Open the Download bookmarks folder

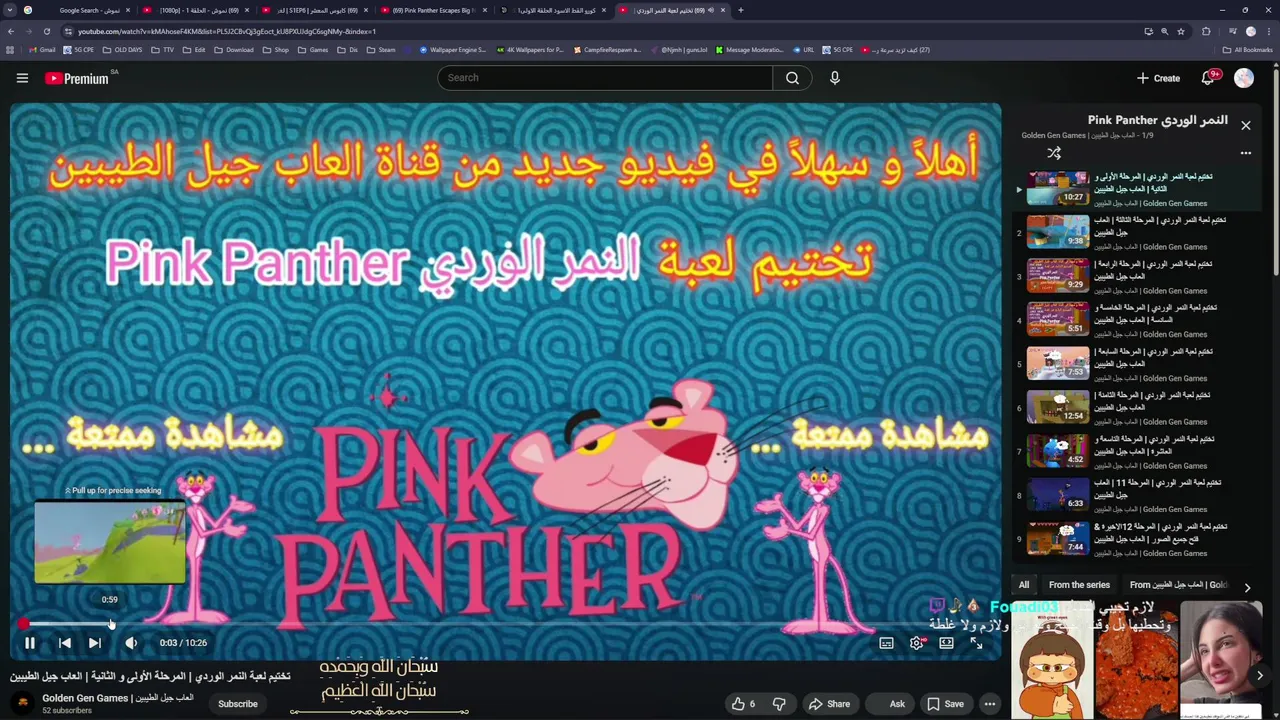click(234, 50)
